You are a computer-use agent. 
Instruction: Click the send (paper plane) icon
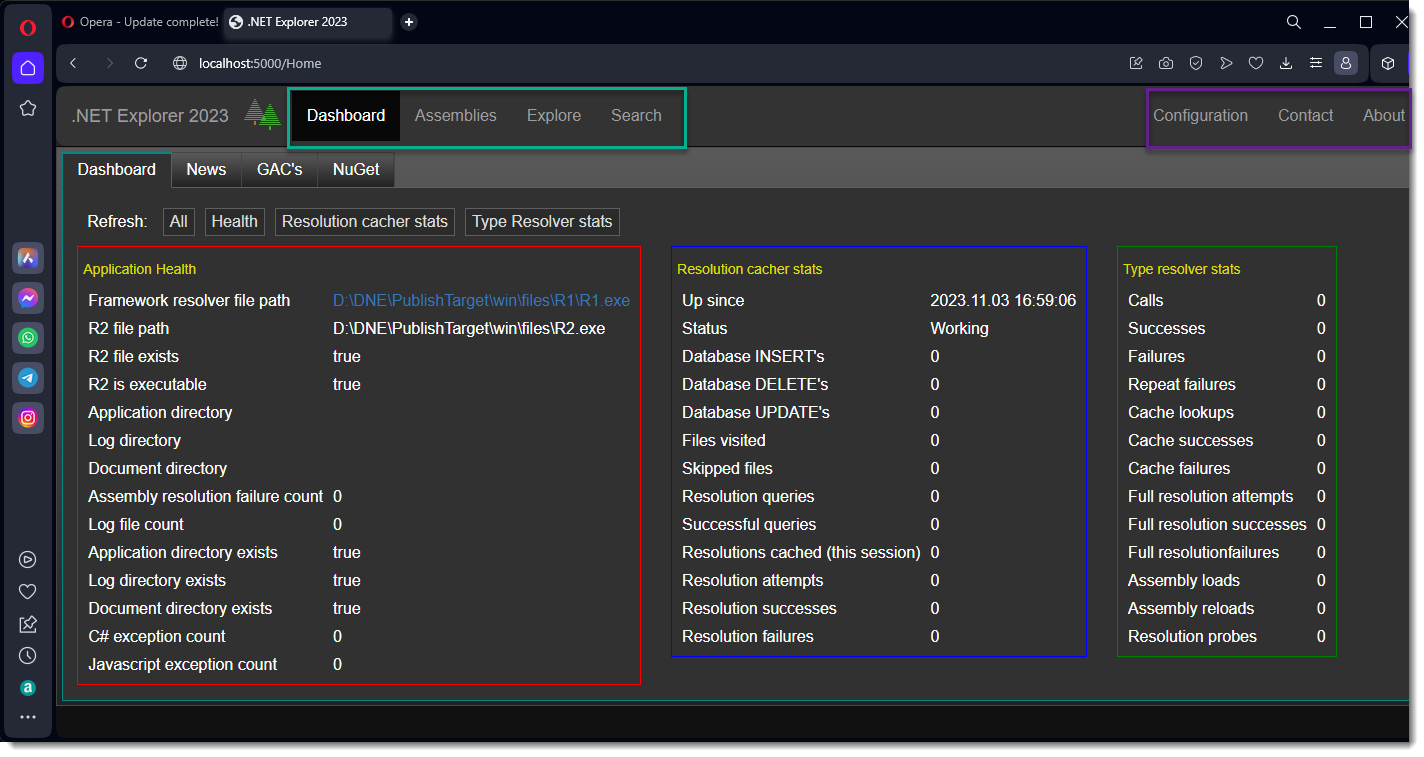coord(1226,63)
